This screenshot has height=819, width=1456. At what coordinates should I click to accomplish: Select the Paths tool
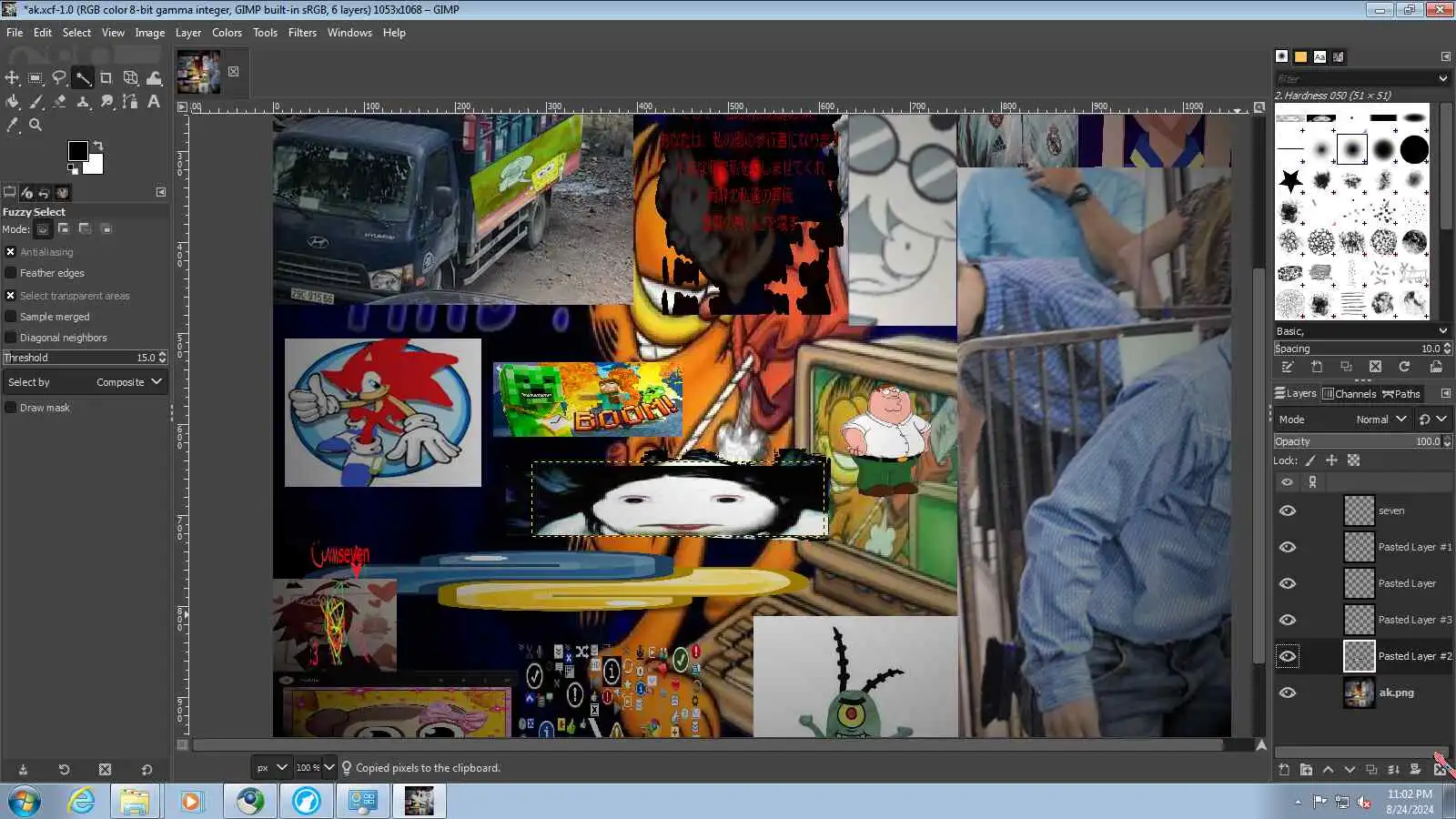coord(130,102)
